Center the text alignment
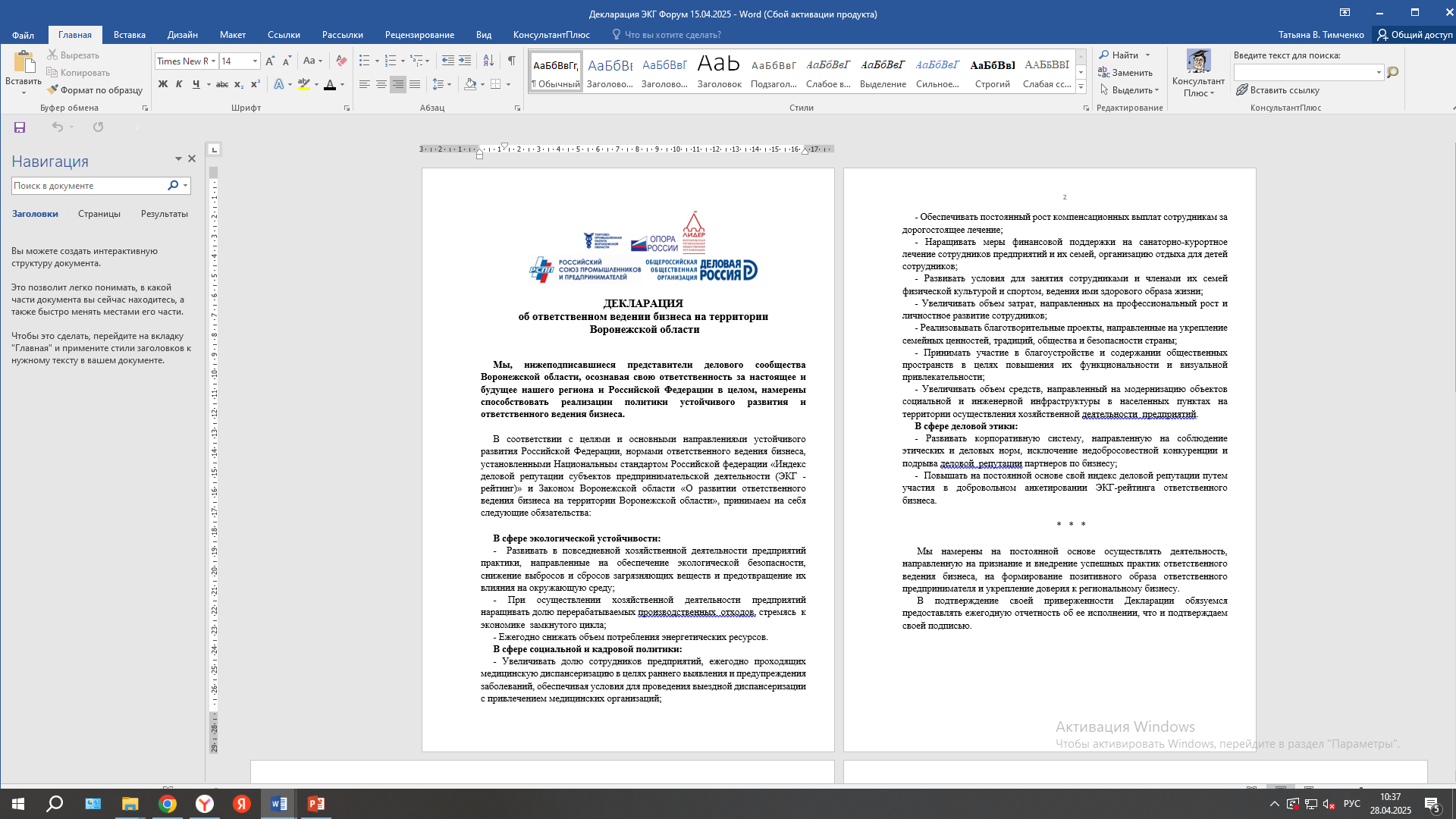1456x819 pixels. pos(381,84)
